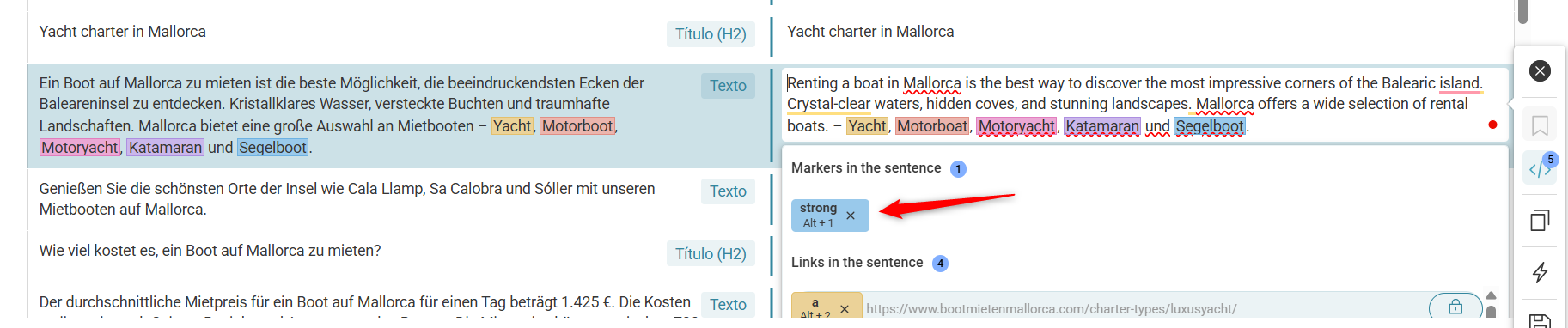Remove the 'a' link tag with X
Screen dimensions: 1568x328
coord(845,309)
